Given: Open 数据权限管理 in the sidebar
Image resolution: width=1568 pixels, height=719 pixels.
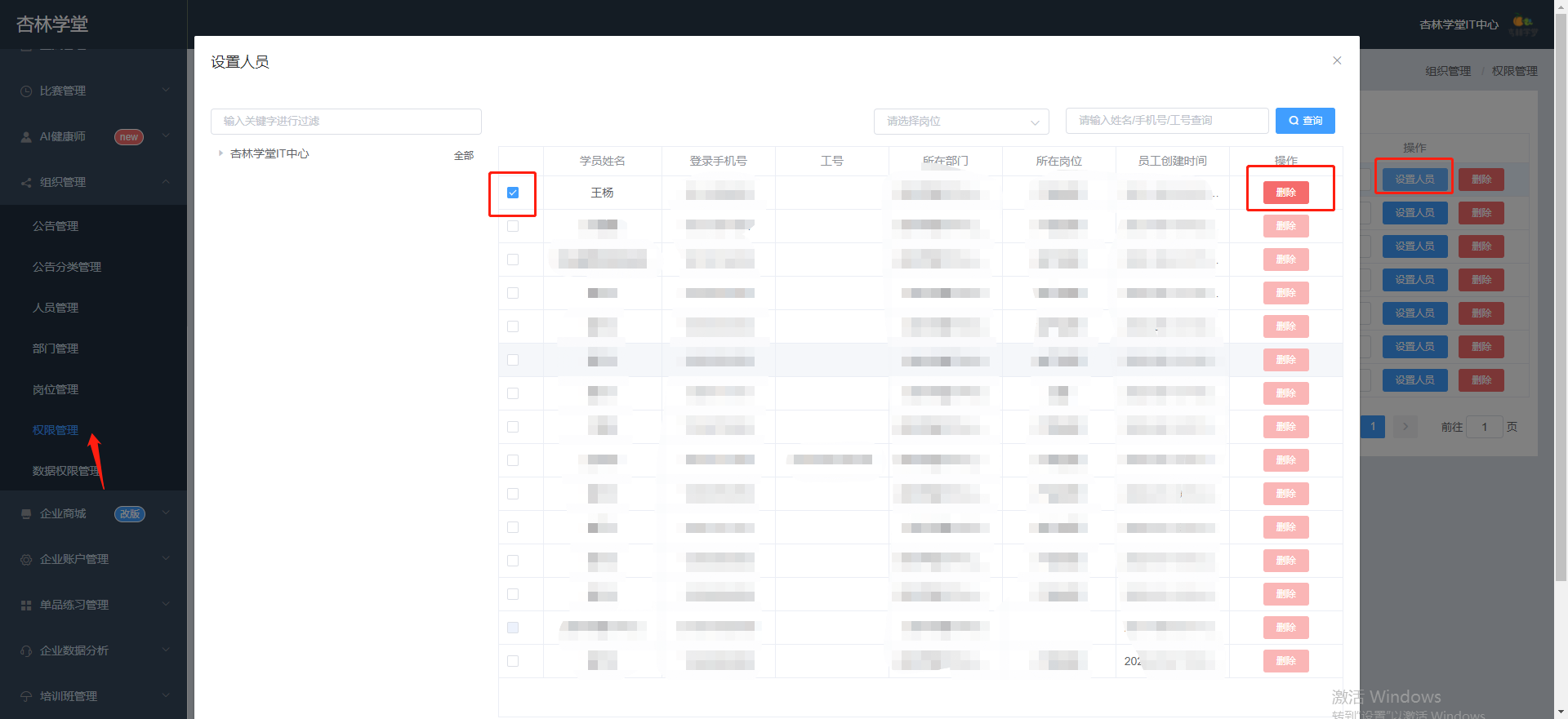Looking at the screenshot, I should tap(67, 471).
